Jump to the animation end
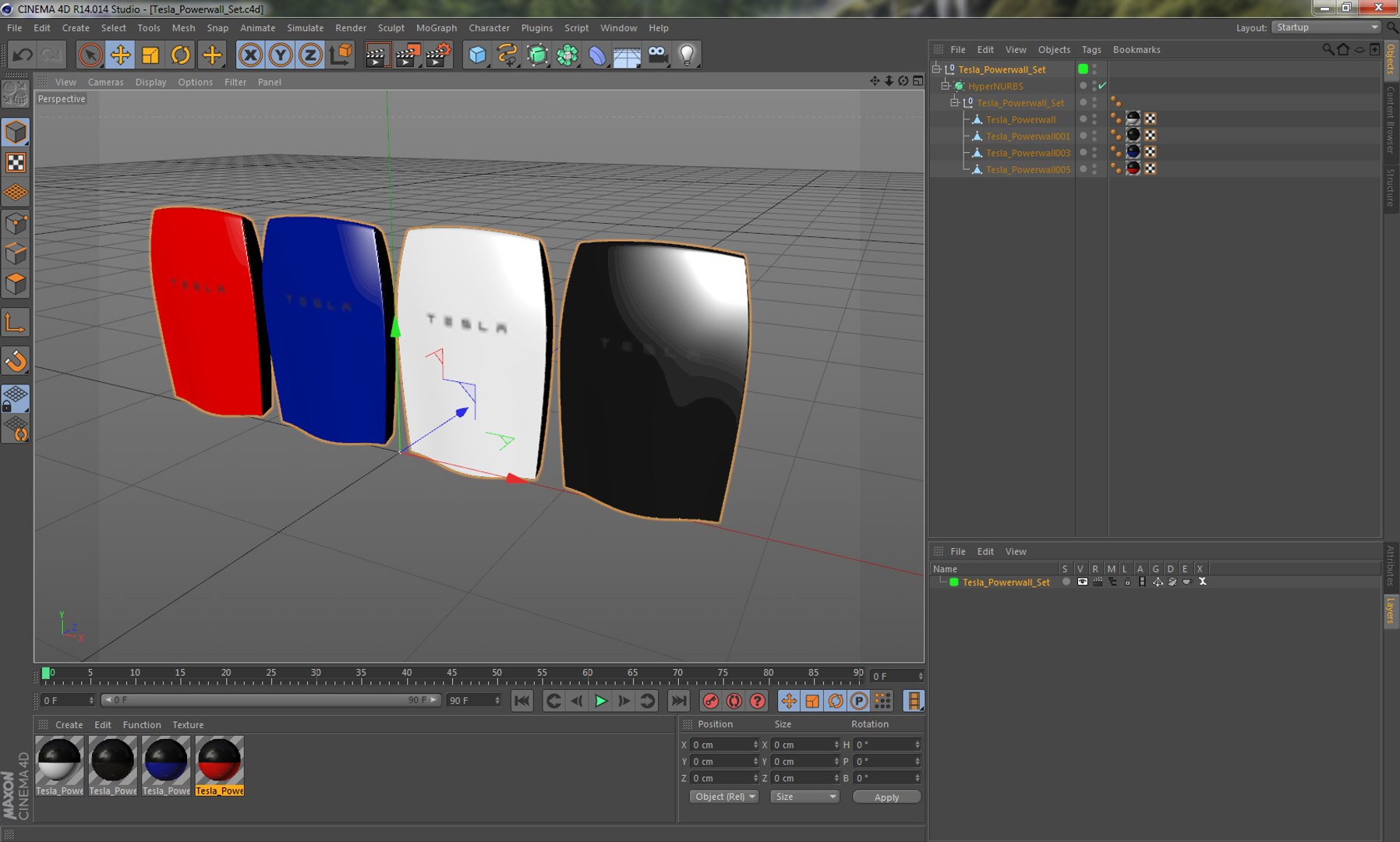The image size is (1400, 842). pyautogui.click(x=679, y=701)
